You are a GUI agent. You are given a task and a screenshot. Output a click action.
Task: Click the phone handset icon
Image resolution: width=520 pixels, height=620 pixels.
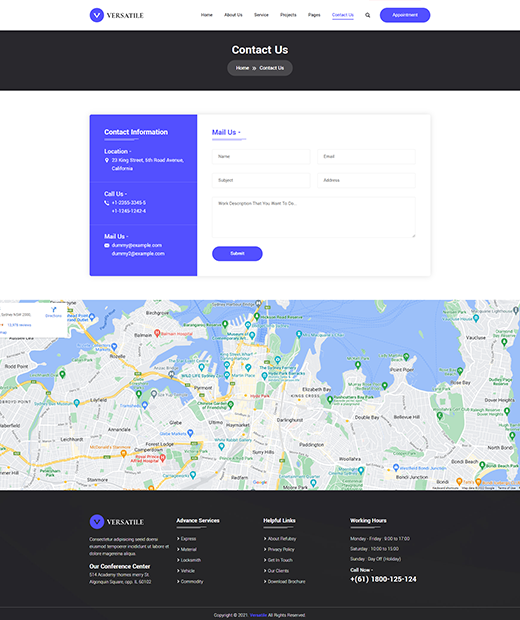point(106,203)
